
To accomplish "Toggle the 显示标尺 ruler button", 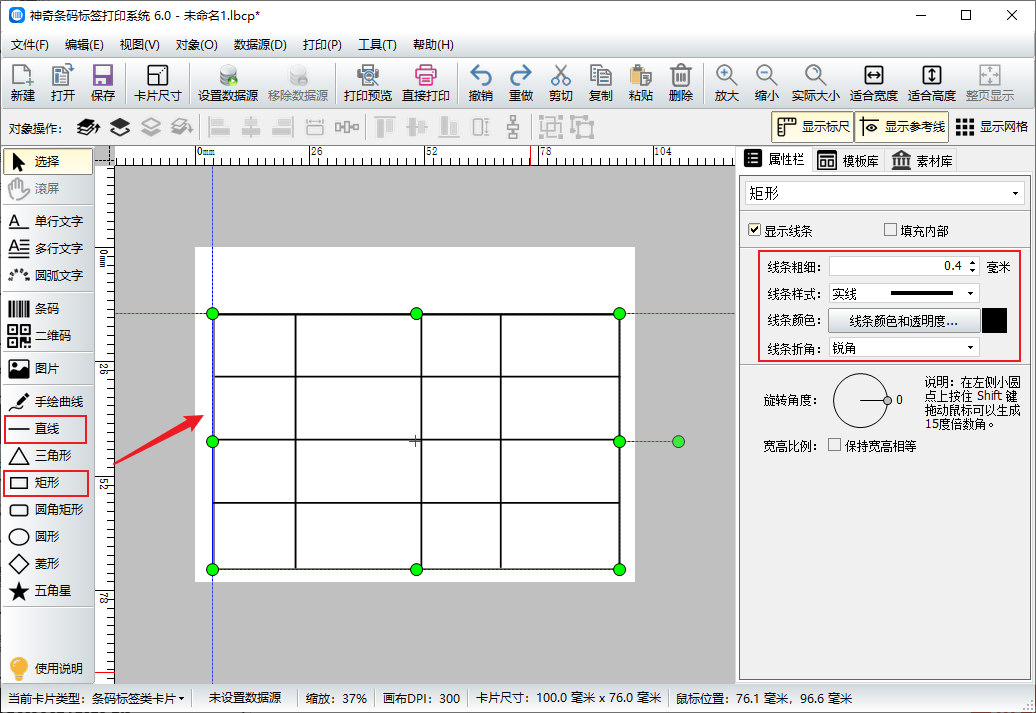I will (813, 127).
